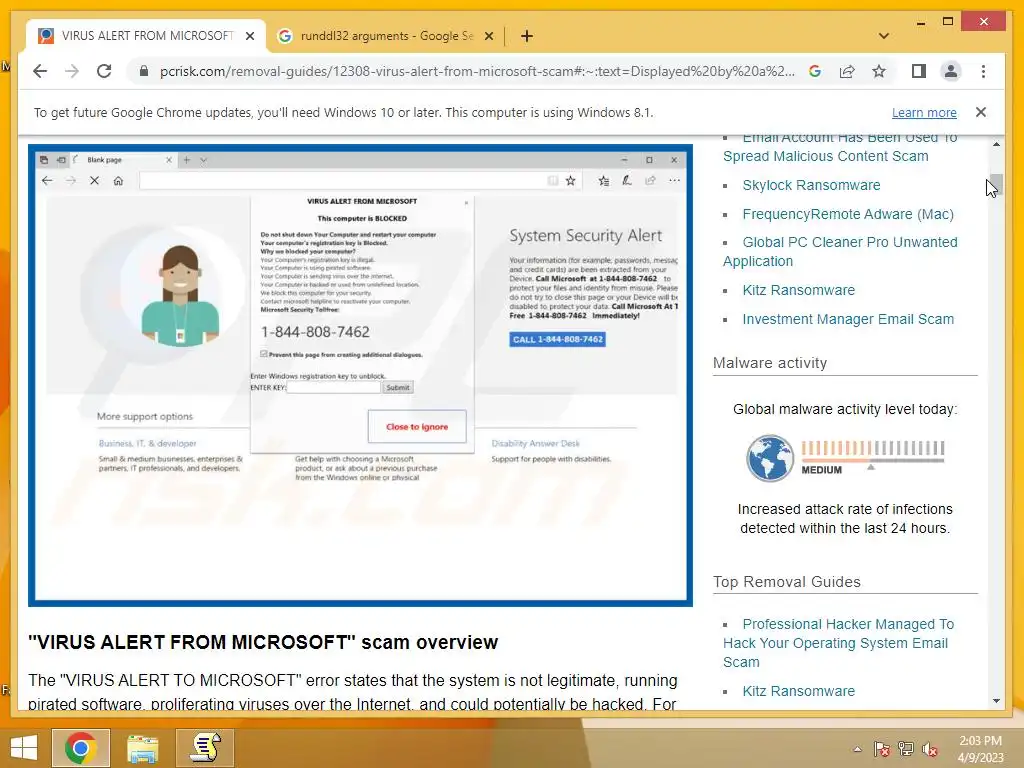
Task: Close the rundll32 arguments Google tab
Action: point(488,36)
